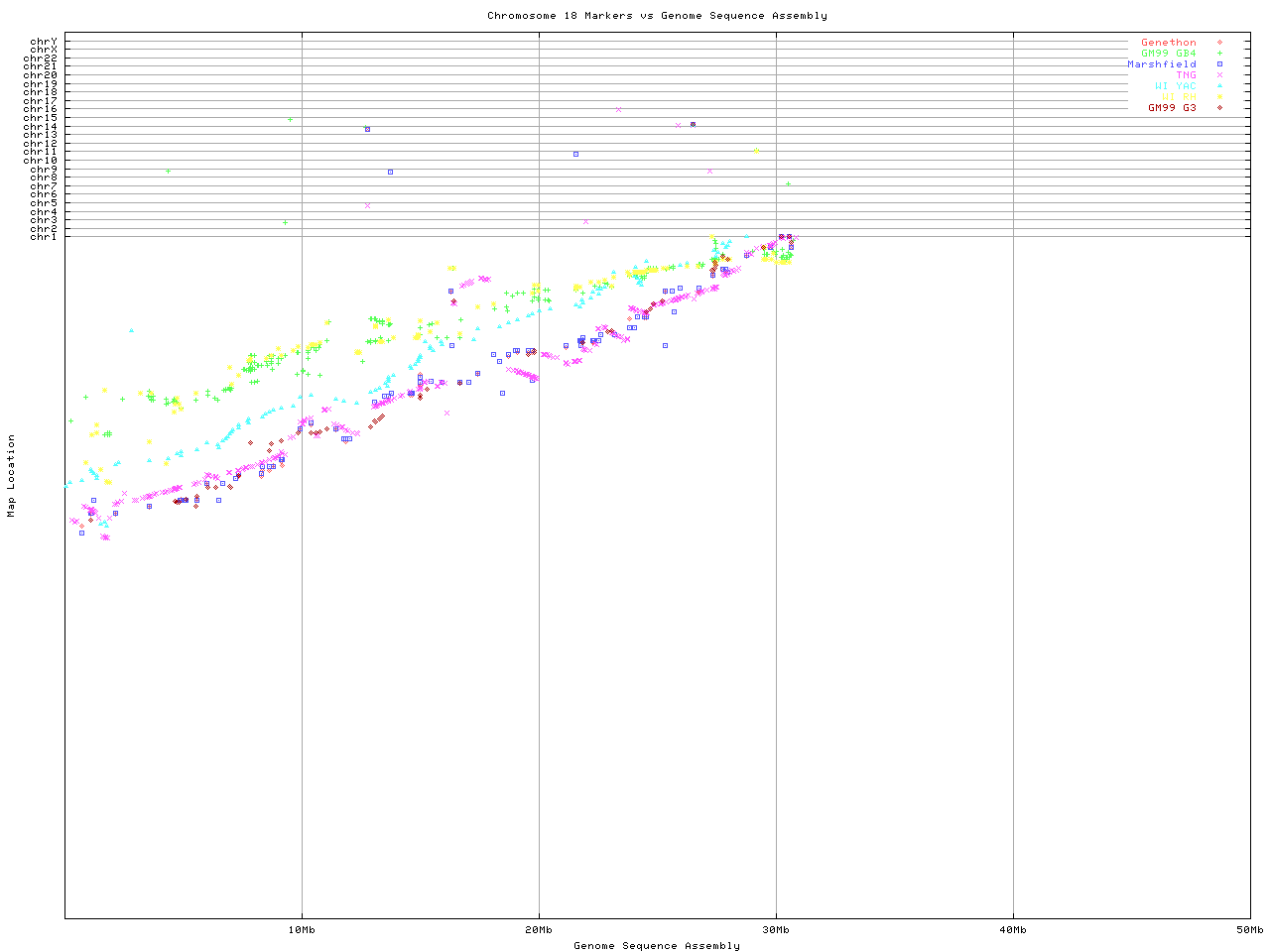This screenshot has width=1270, height=952.
Task: Click the blue square Marshfield legend marker
Action: (1219, 64)
